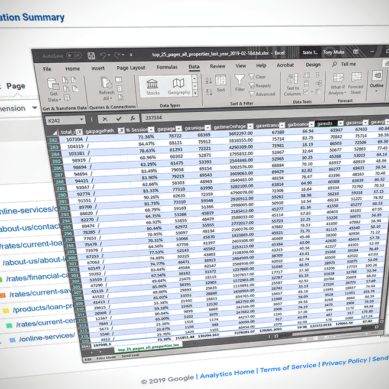
Task: Select the Stocks data type
Action: 152,87
